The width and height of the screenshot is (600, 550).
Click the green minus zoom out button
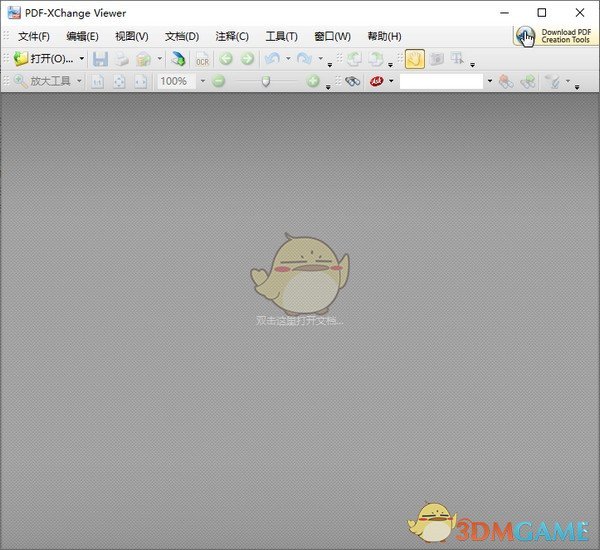(218, 81)
